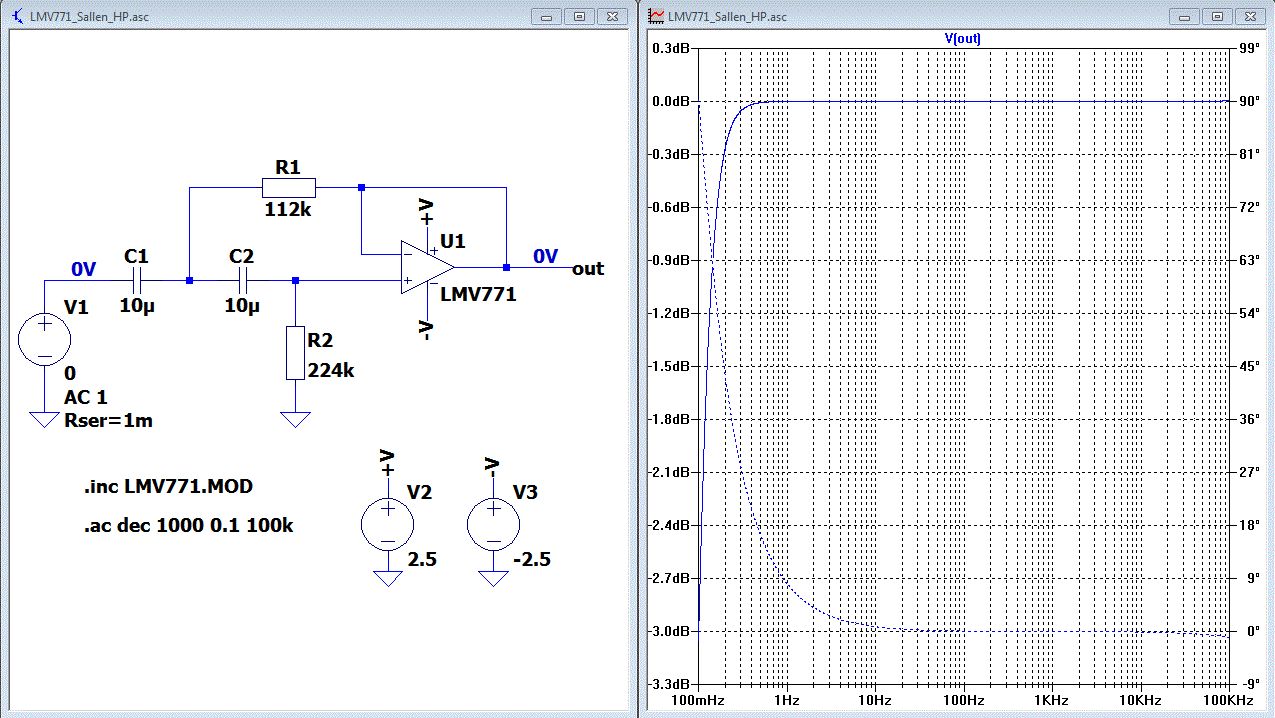Click the voltage source V3 symbol

[x=492, y=524]
